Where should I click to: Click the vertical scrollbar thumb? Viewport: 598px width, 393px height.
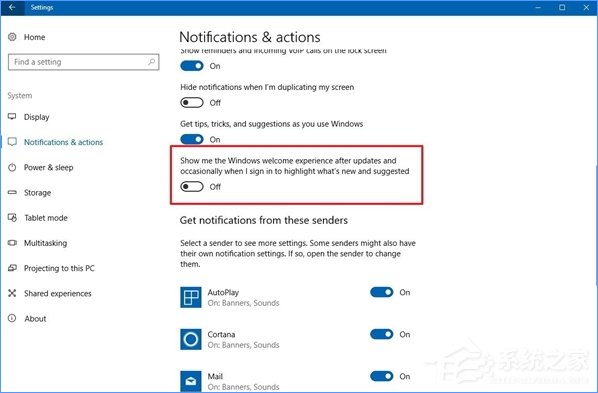(x=596, y=225)
